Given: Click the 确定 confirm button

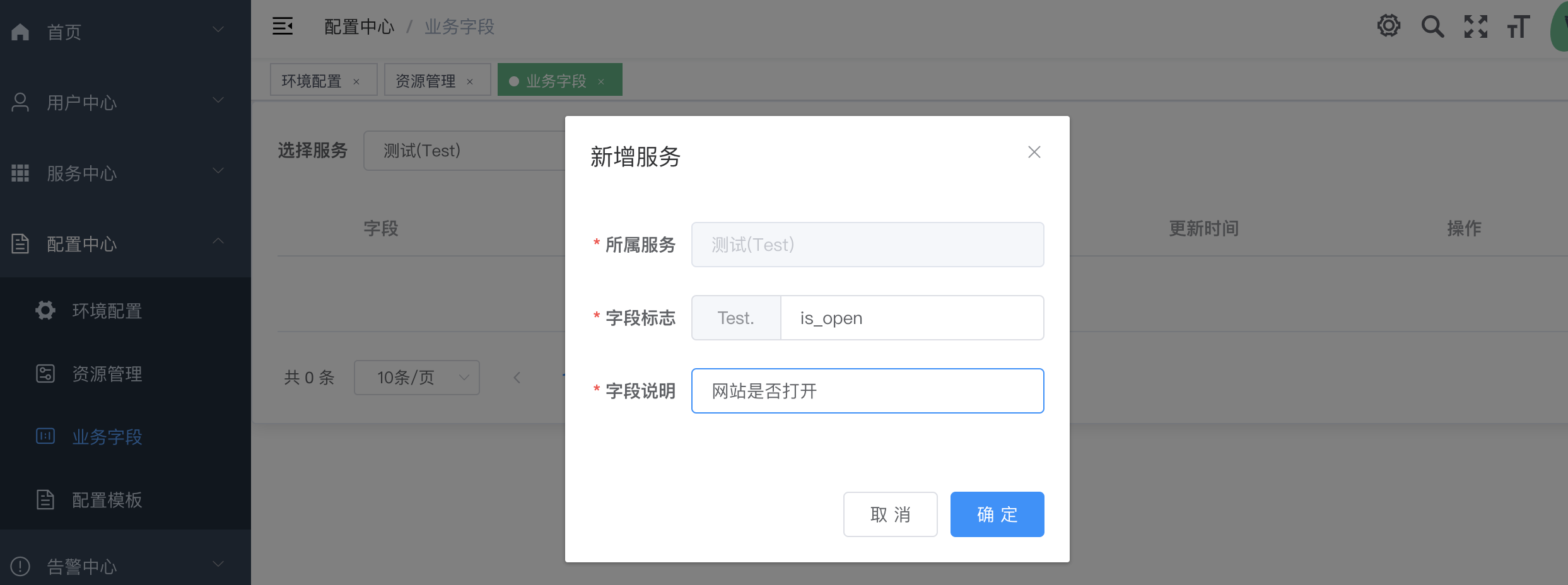Looking at the screenshot, I should point(997,514).
